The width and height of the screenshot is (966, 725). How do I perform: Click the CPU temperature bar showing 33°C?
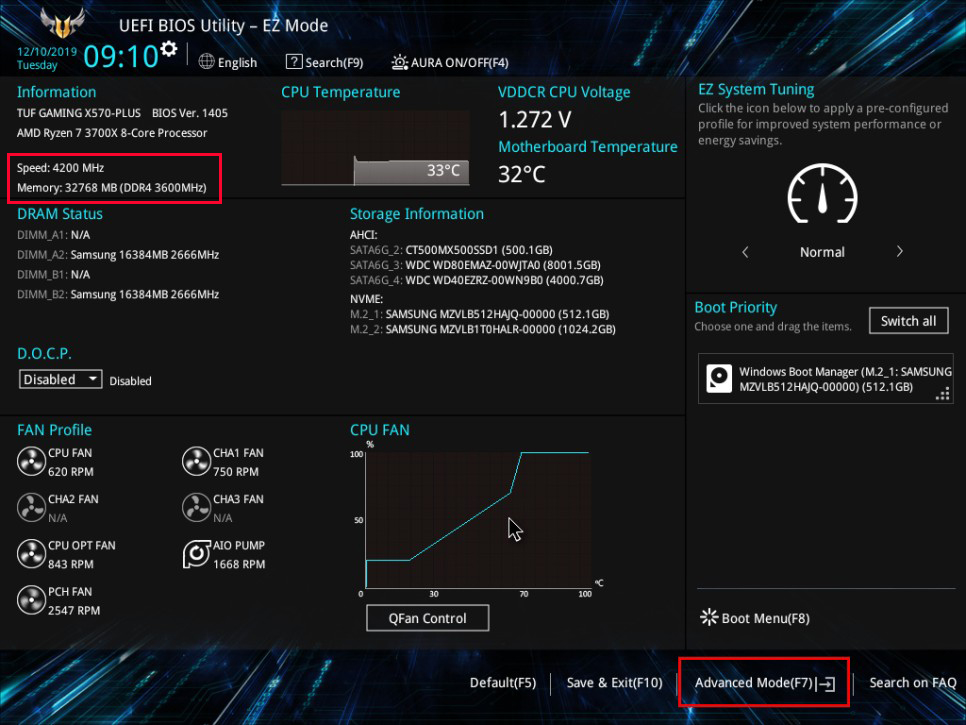pos(412,171)
